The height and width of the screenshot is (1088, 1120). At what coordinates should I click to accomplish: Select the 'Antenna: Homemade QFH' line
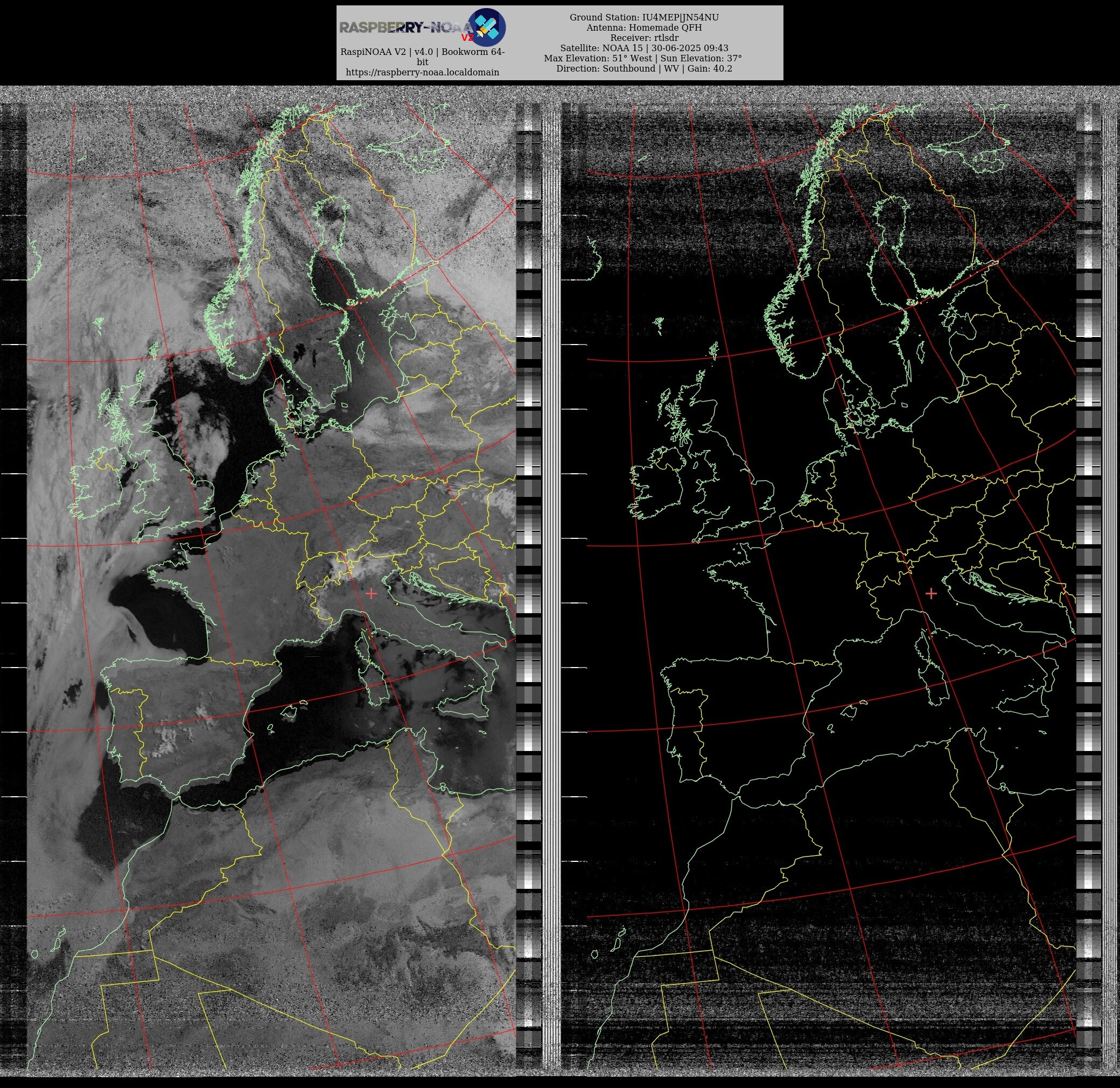pyautogui.click(x=644, y=27)
